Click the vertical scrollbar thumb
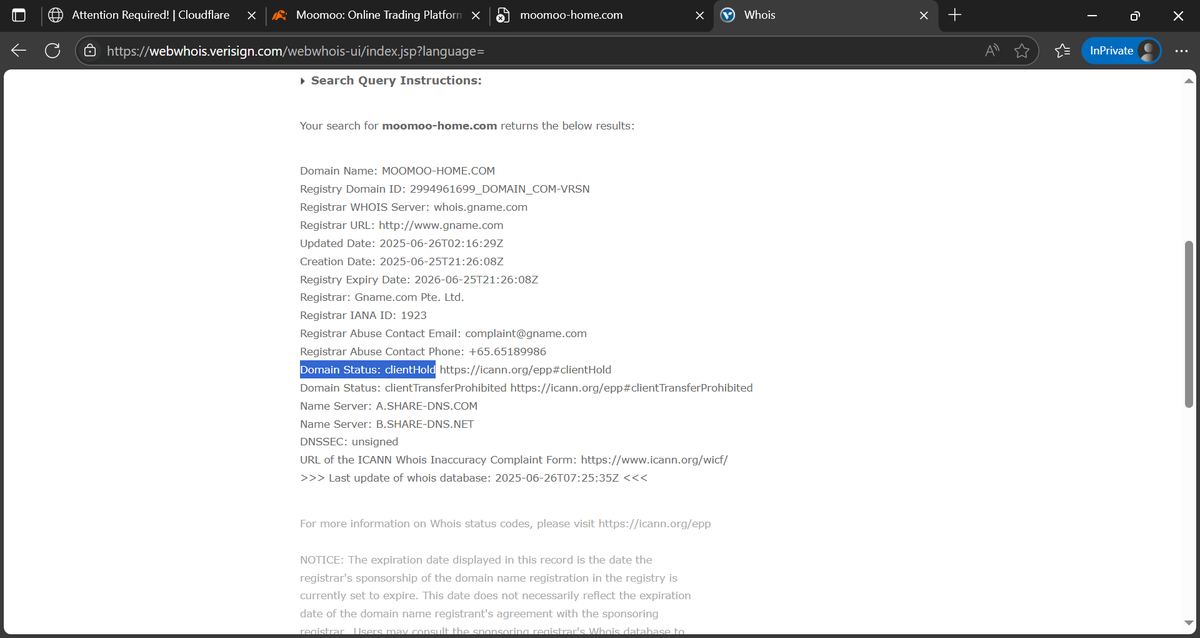This screenshot has width=1200, height=638. (1189, 323)
